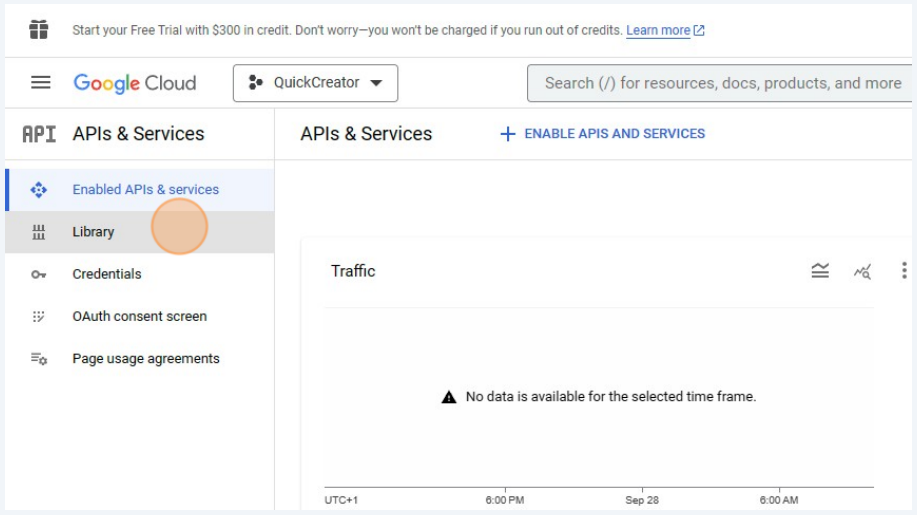Click the Page usage agreements settings icon
Viewport: 917px width, 515px height.
[39, 358]
